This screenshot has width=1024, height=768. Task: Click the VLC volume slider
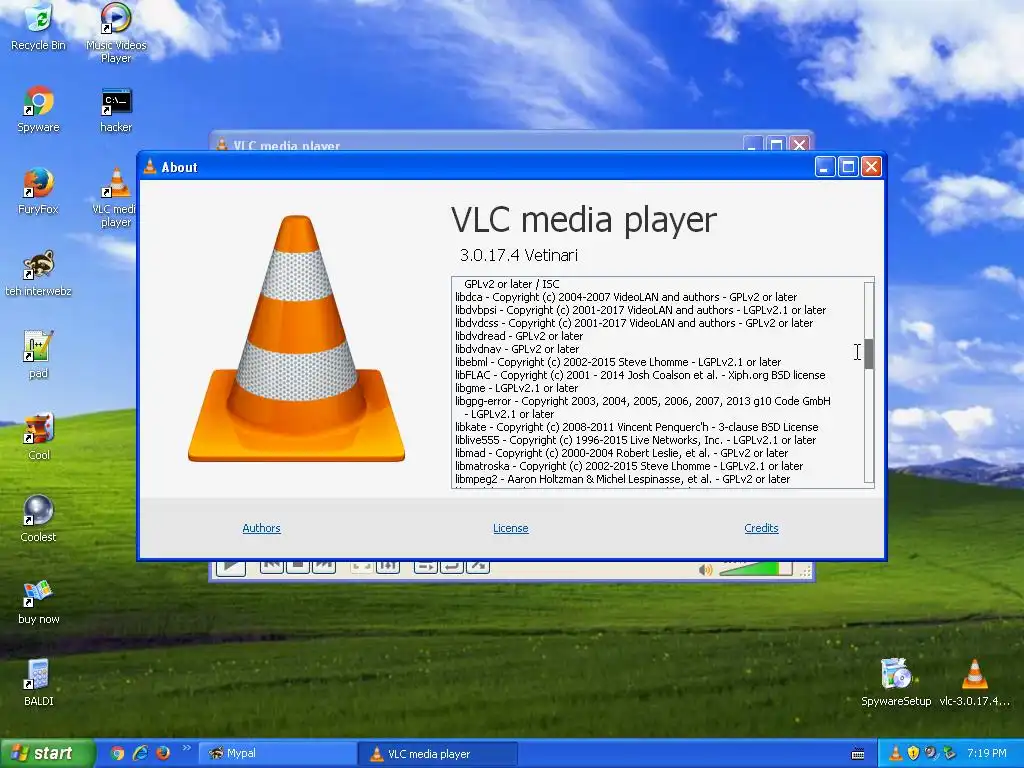[755, 569]
